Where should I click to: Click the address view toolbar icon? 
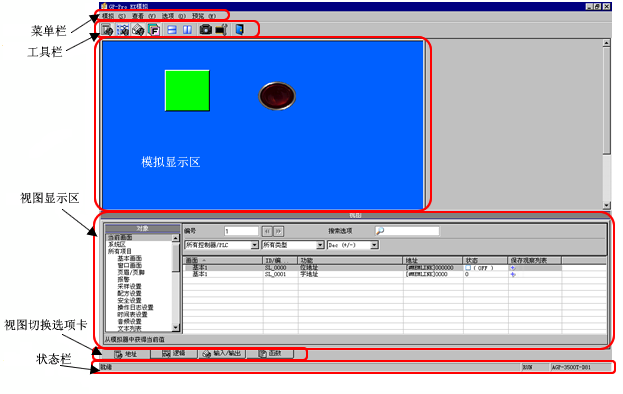tap(107, 30)
